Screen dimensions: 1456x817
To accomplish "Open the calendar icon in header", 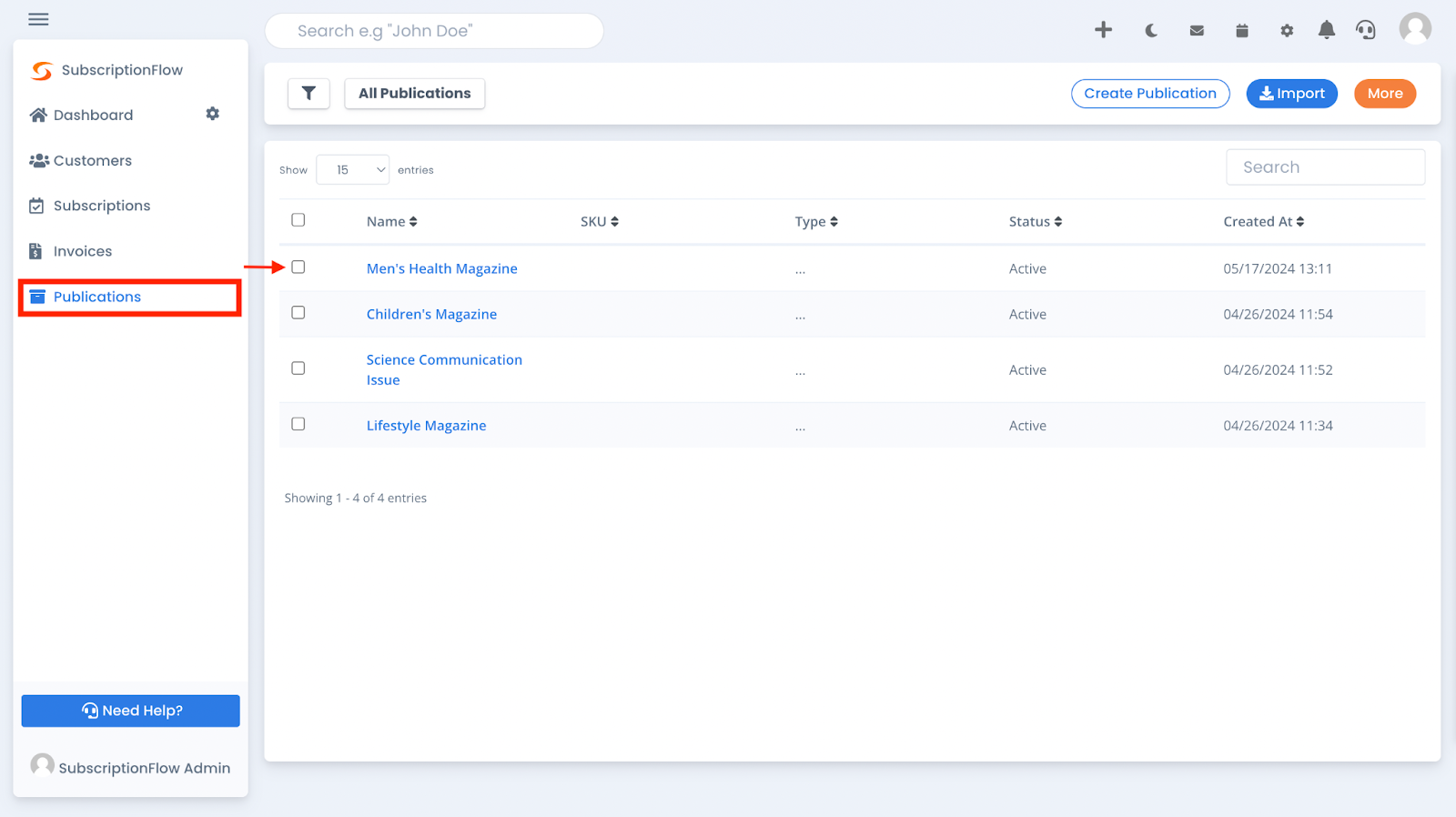I will 1242,31.
